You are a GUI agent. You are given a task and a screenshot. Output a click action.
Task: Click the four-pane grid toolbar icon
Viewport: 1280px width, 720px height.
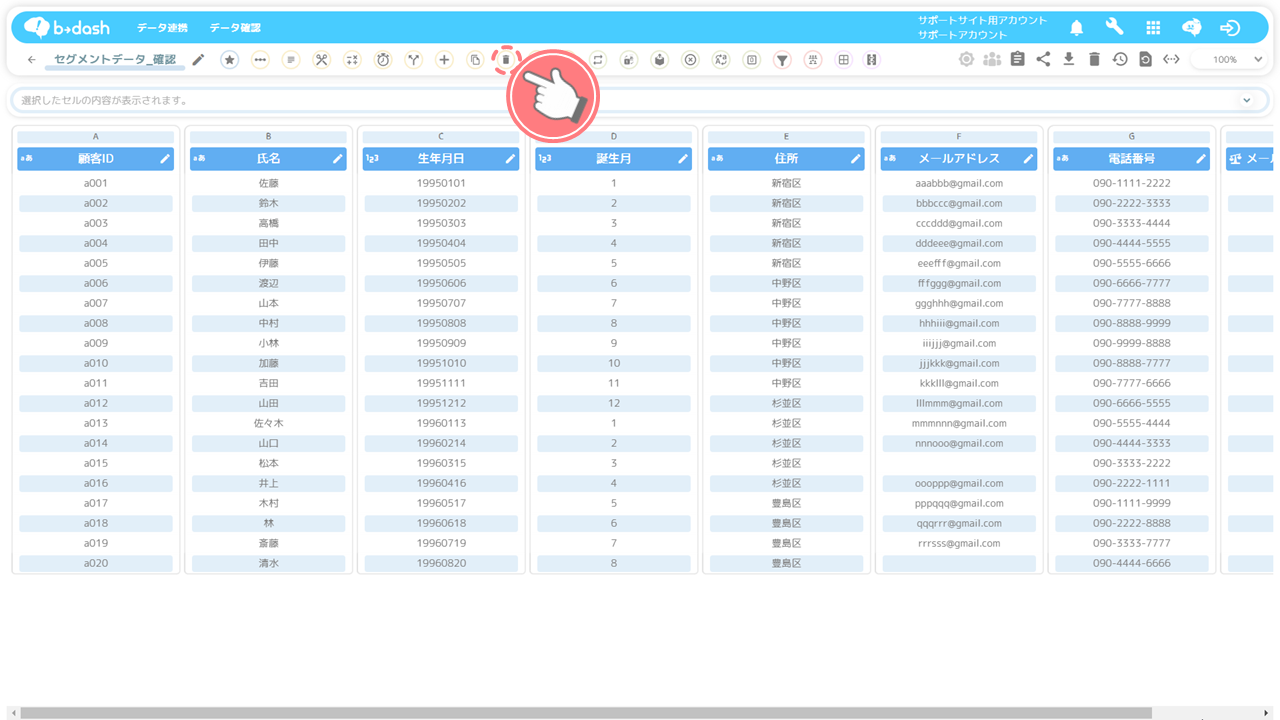(x=843, y=60)
